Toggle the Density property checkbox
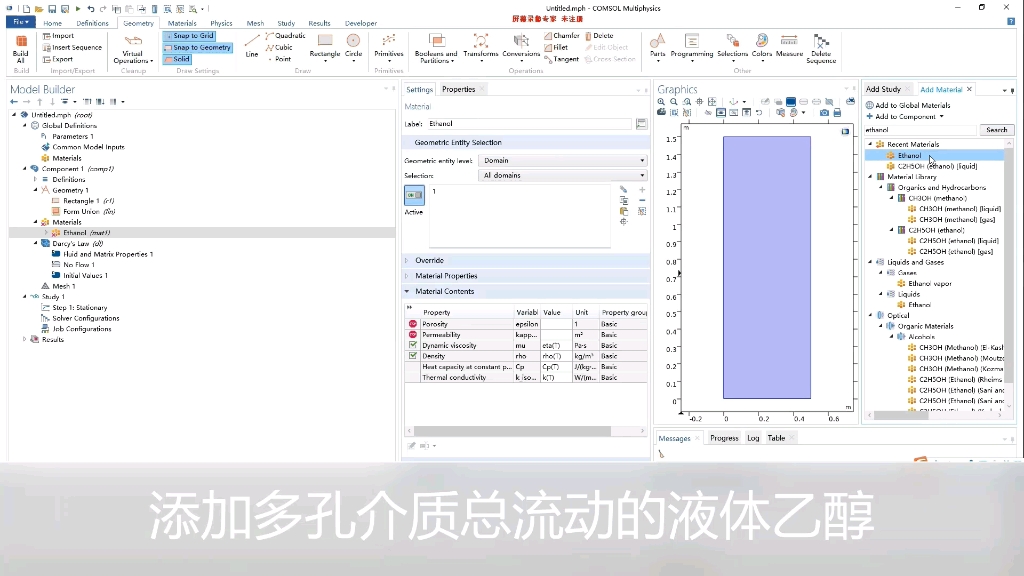The height and width of the screenshot is (576, 1024). (x=413, y=356)
